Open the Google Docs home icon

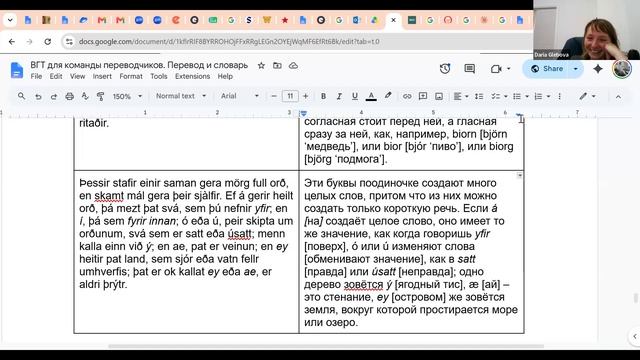(17, 70)
